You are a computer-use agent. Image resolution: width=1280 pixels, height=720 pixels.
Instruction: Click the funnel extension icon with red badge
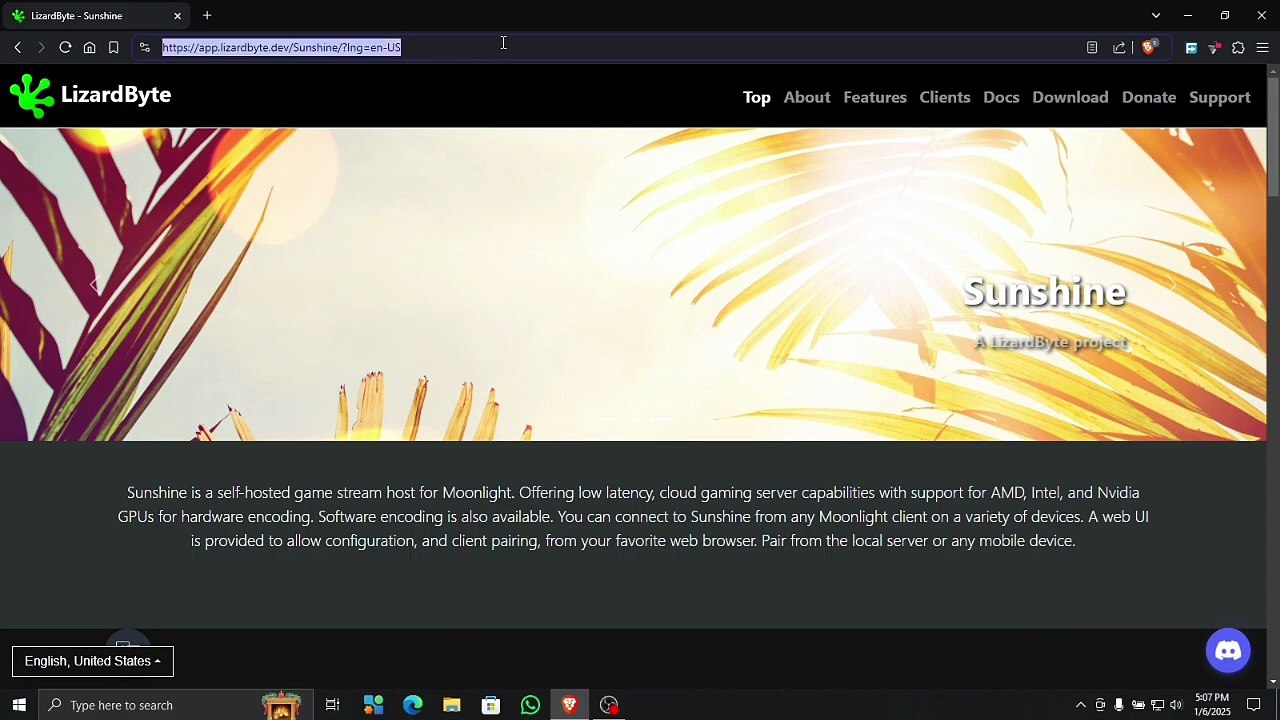(1214, 47)
